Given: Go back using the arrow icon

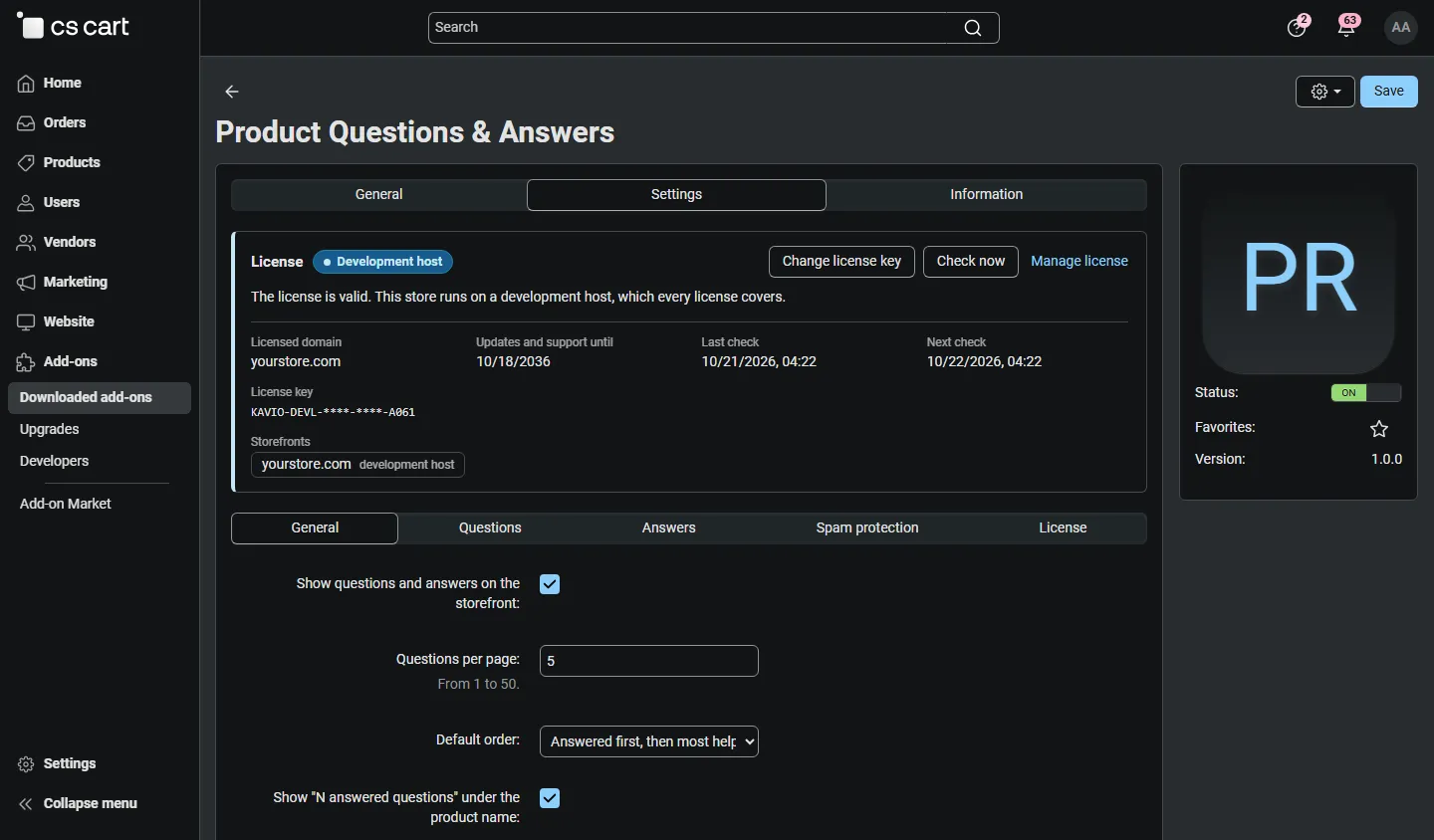Looking at the screenshot, I should pyautogui.click(x=232, y=92).
